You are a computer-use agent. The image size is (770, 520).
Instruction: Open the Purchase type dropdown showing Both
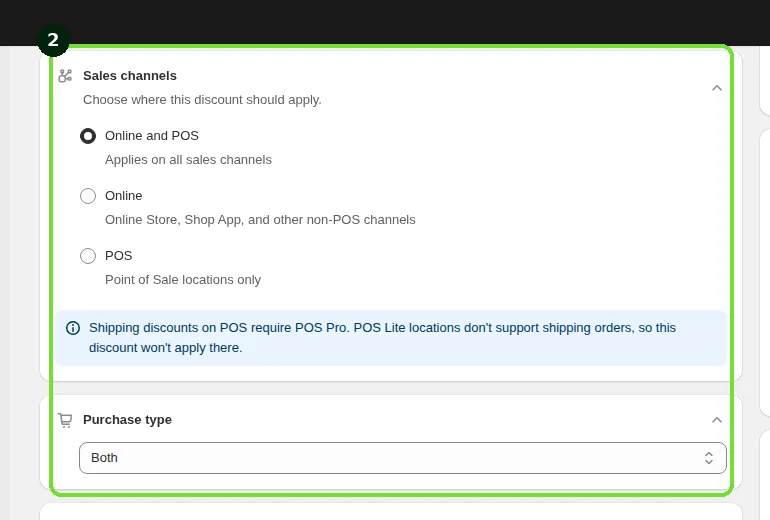[403, 458]
